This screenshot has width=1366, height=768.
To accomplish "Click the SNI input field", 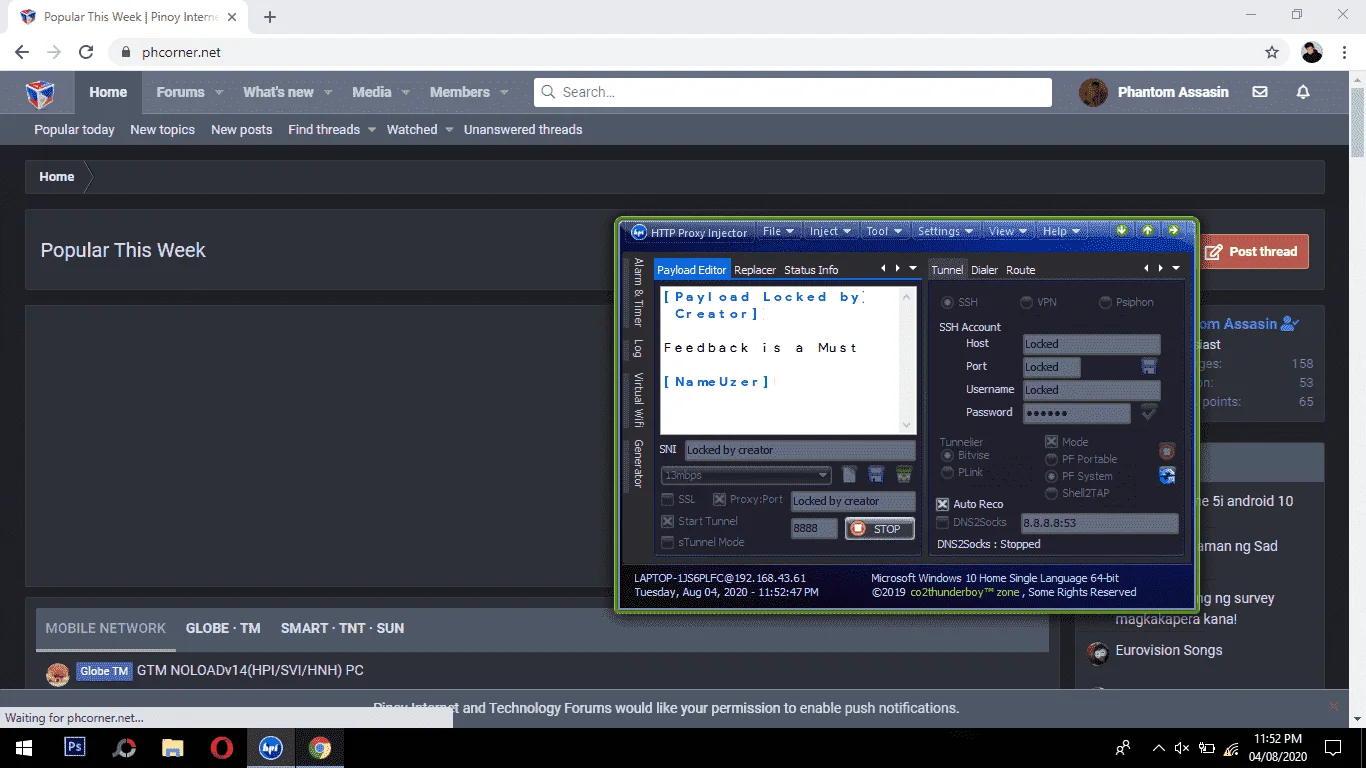I will coord(800,450).
